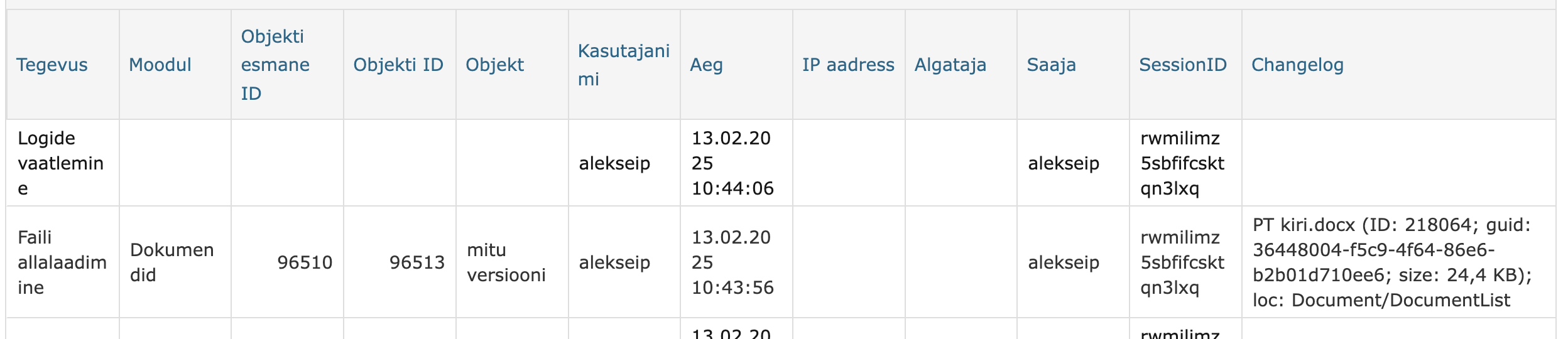Click object ID value 96513

pos(417,262)
